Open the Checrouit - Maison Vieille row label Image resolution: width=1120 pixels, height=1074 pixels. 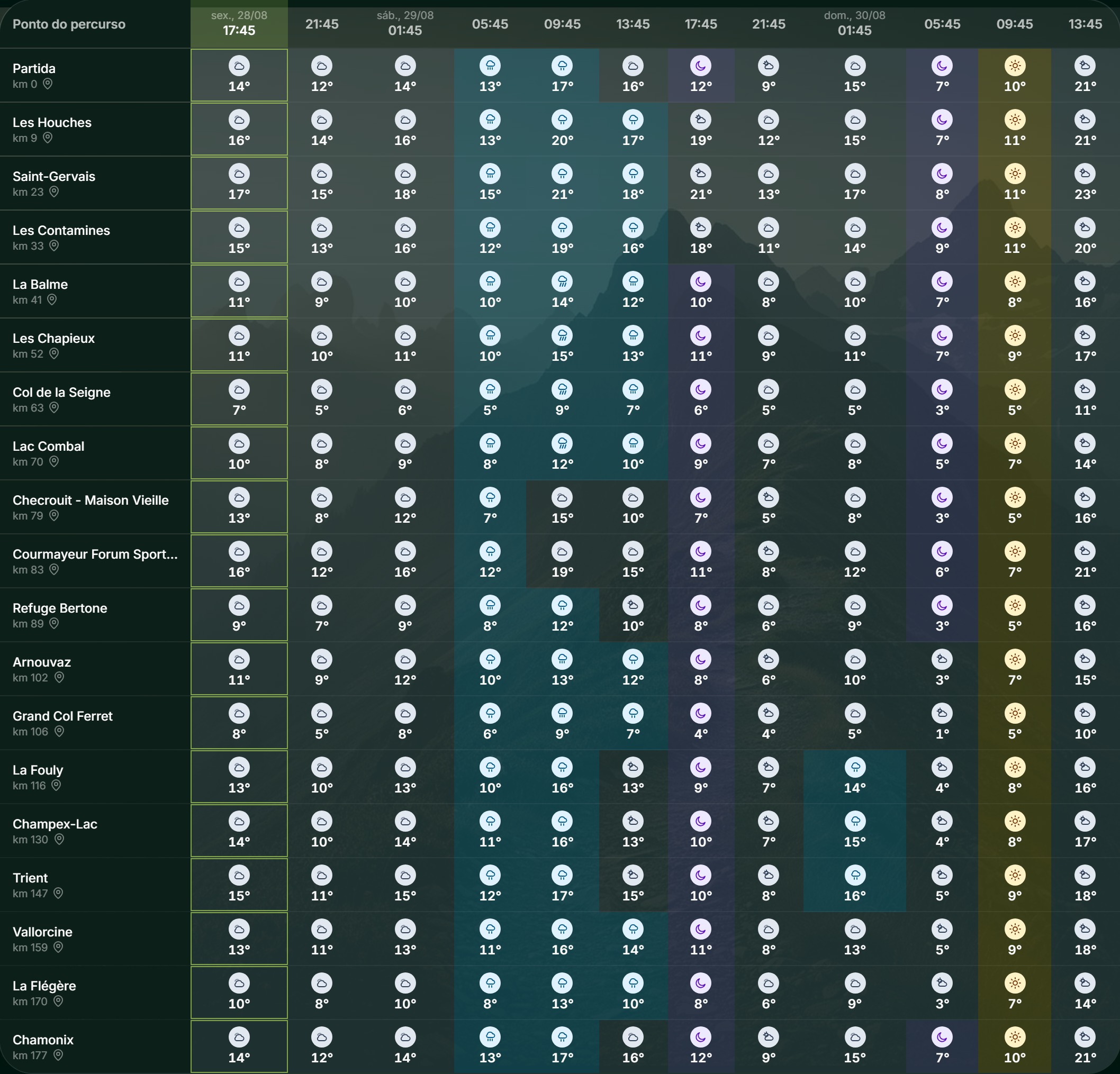91,500
